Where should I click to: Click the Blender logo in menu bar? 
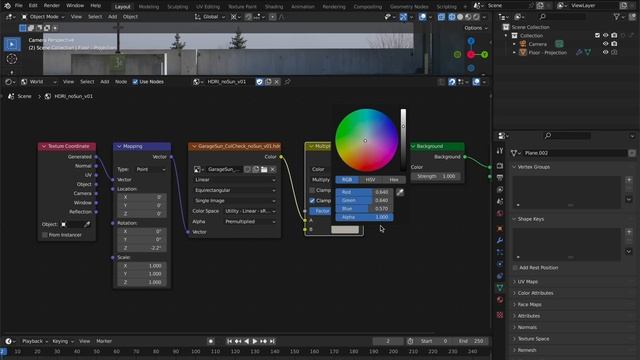[x=7, y=6]
